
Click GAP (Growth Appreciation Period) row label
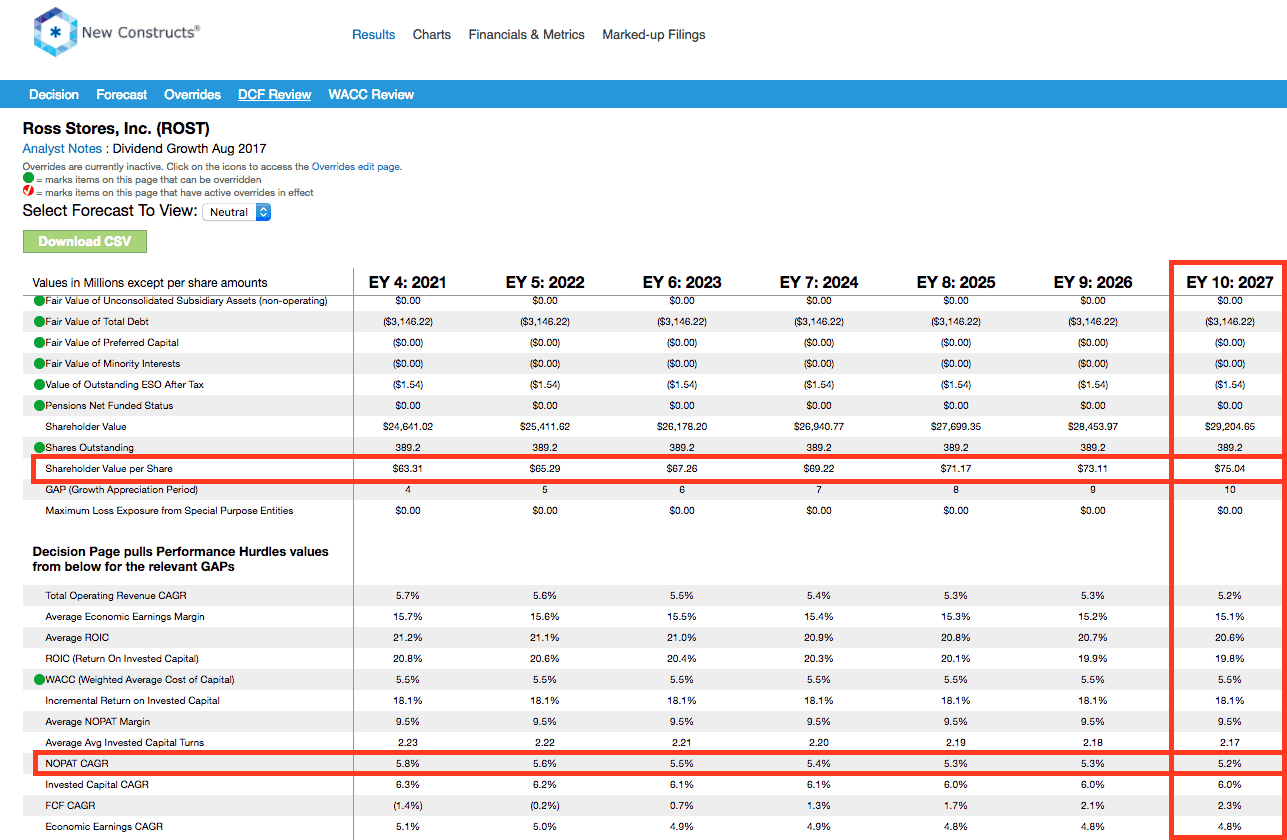tap(121, 490)
